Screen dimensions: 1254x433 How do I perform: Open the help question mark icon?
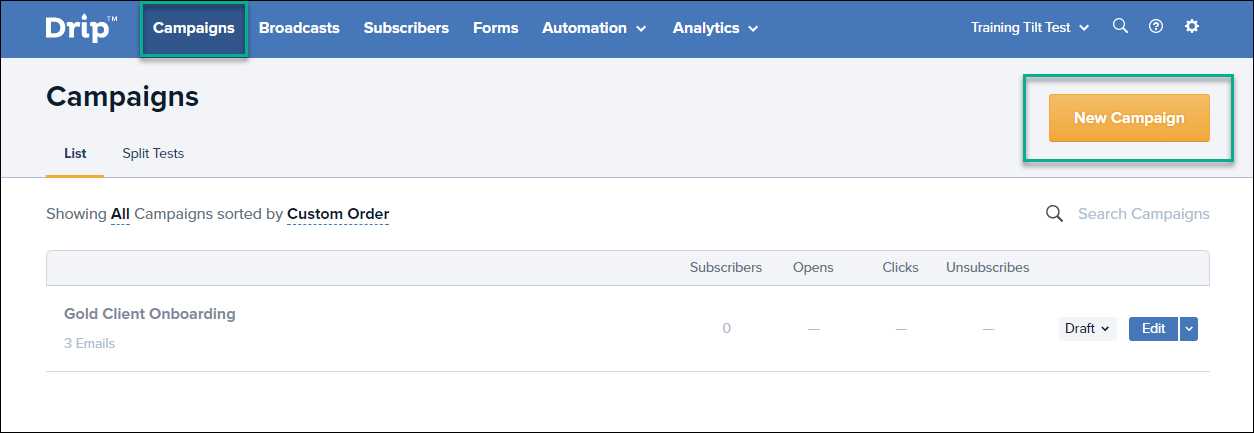pyautogui.click(x=1156, y=27)
